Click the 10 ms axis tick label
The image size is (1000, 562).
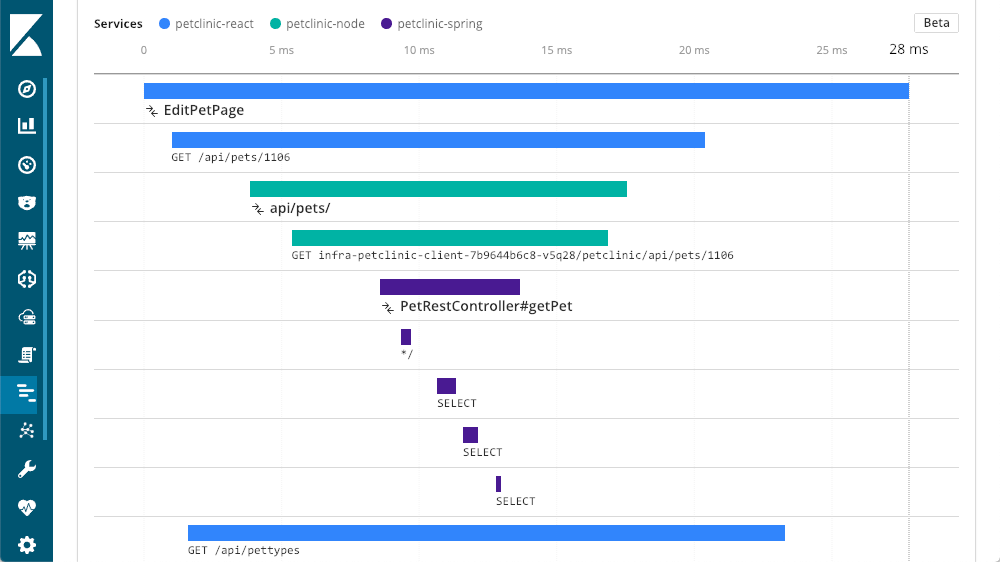coord(419,50)
